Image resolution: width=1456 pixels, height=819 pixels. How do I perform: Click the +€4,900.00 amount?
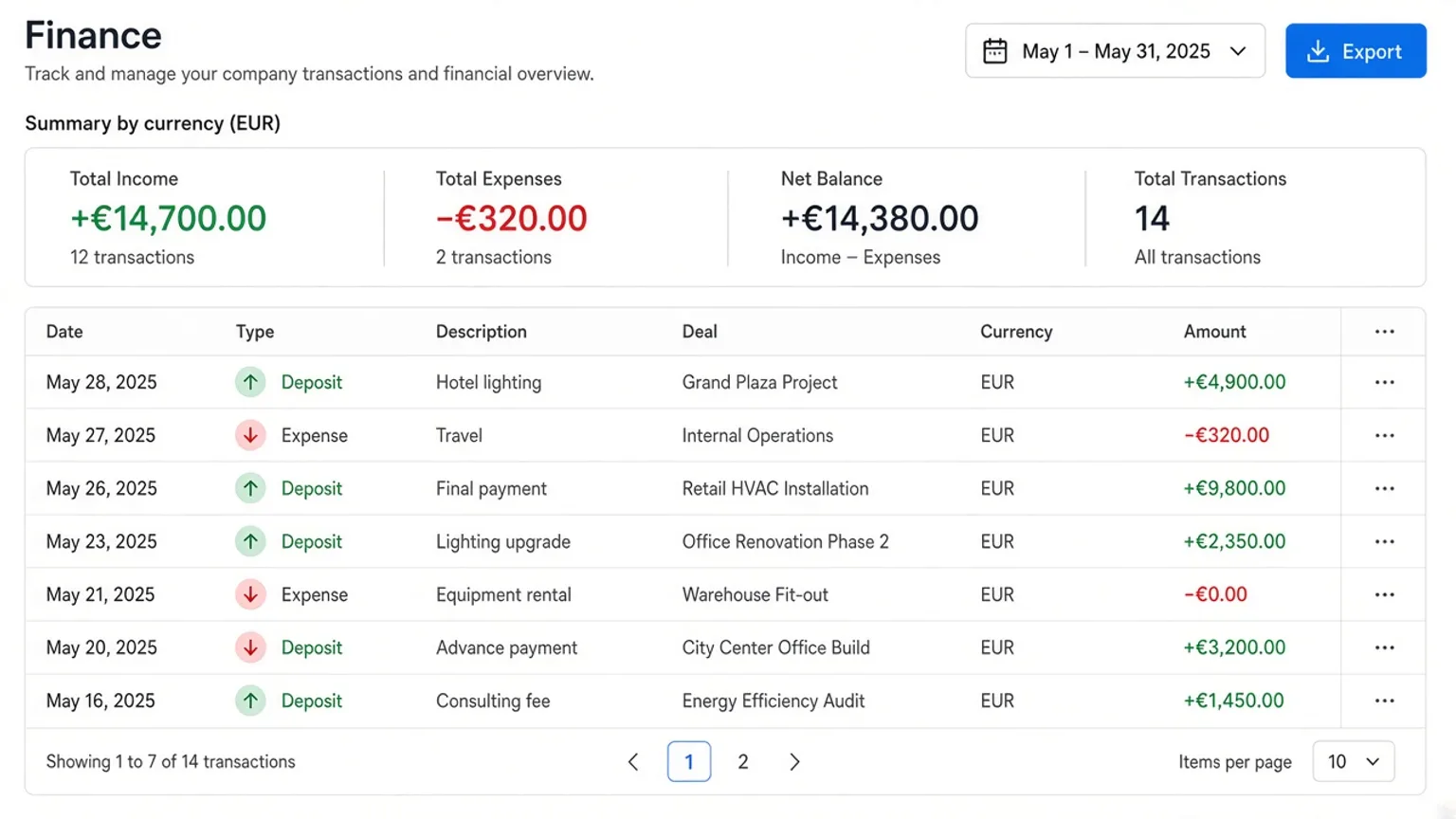coord(1234,382)
